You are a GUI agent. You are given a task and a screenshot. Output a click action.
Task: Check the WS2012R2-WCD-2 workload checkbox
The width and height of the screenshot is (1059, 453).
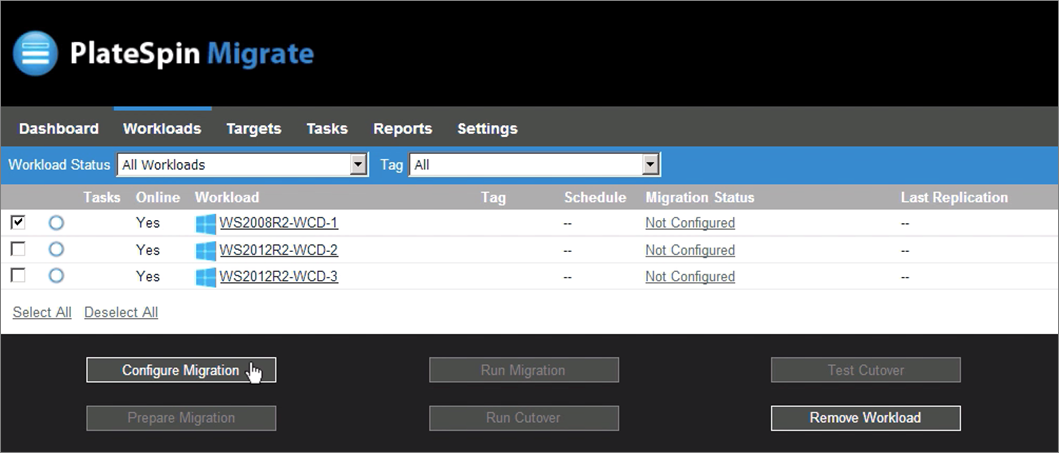[x=18, y=249]
